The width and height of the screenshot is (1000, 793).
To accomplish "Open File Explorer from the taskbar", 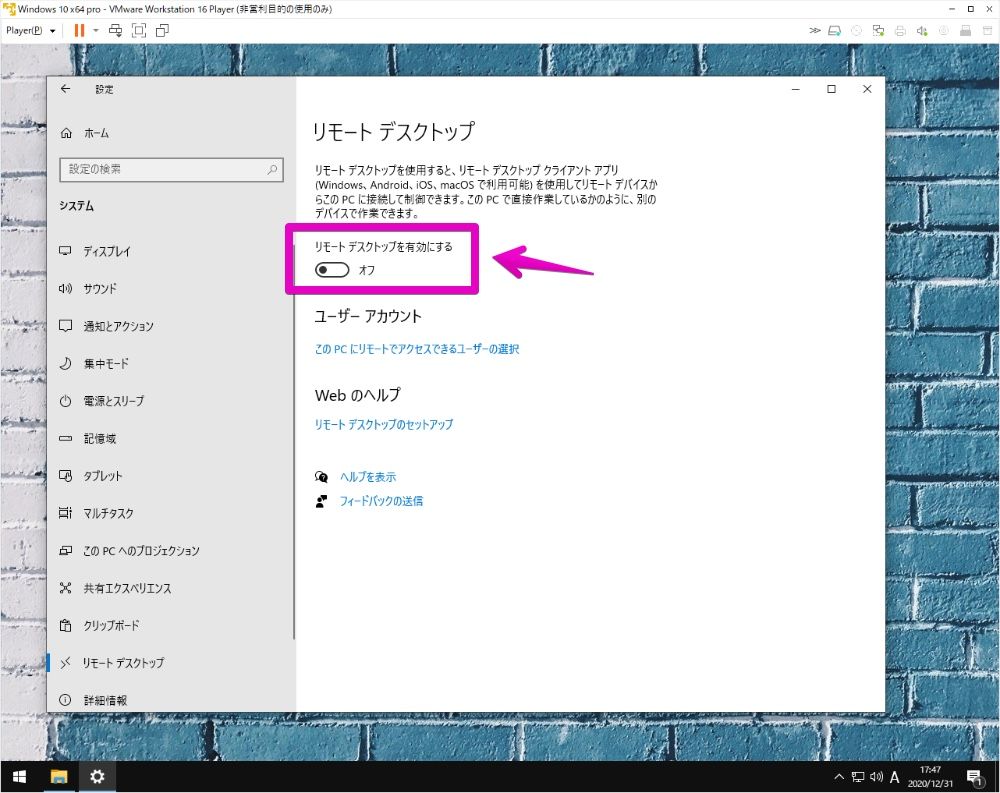I will [59, 776].
